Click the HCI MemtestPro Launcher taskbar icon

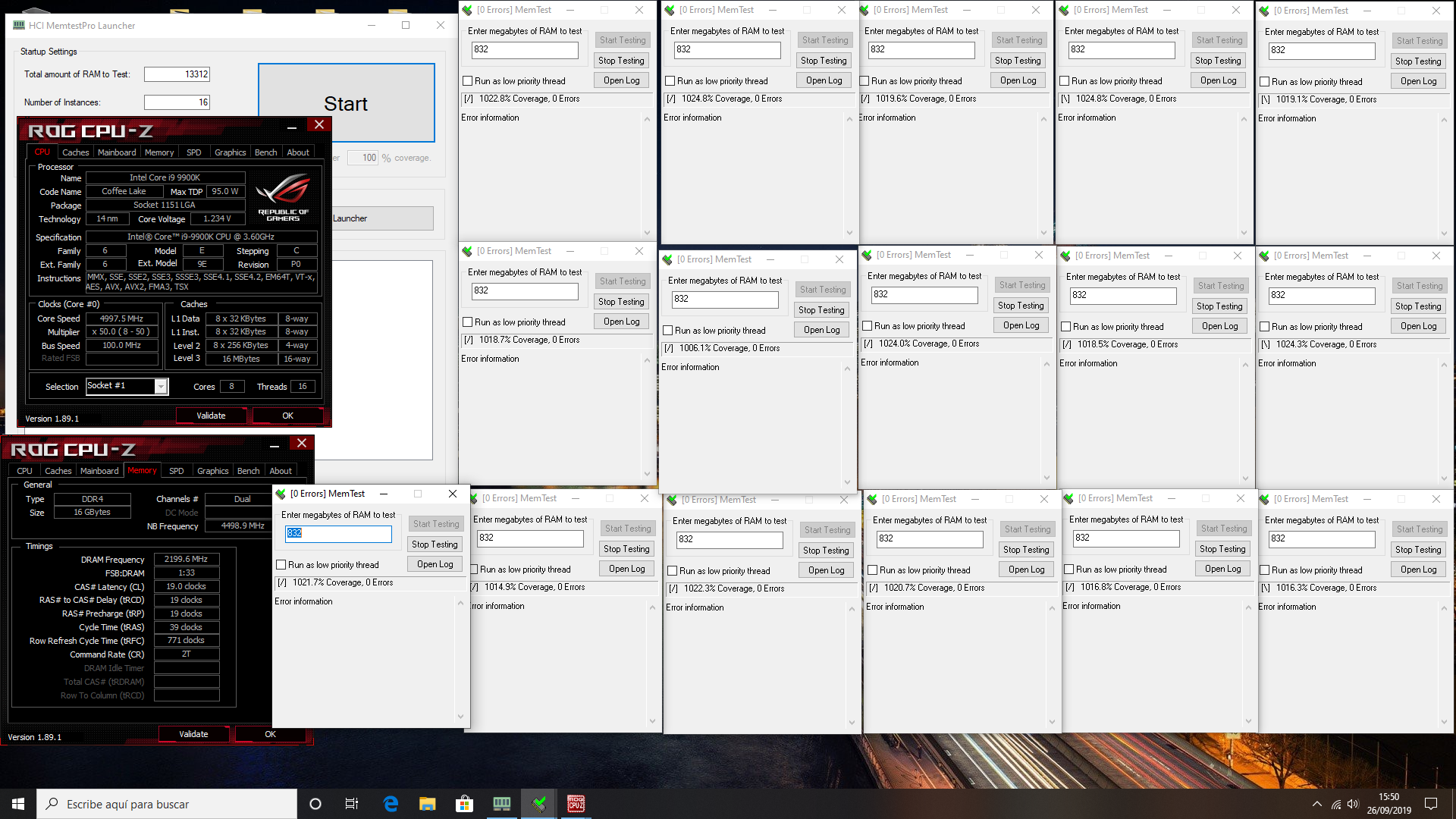click(502, 804)
